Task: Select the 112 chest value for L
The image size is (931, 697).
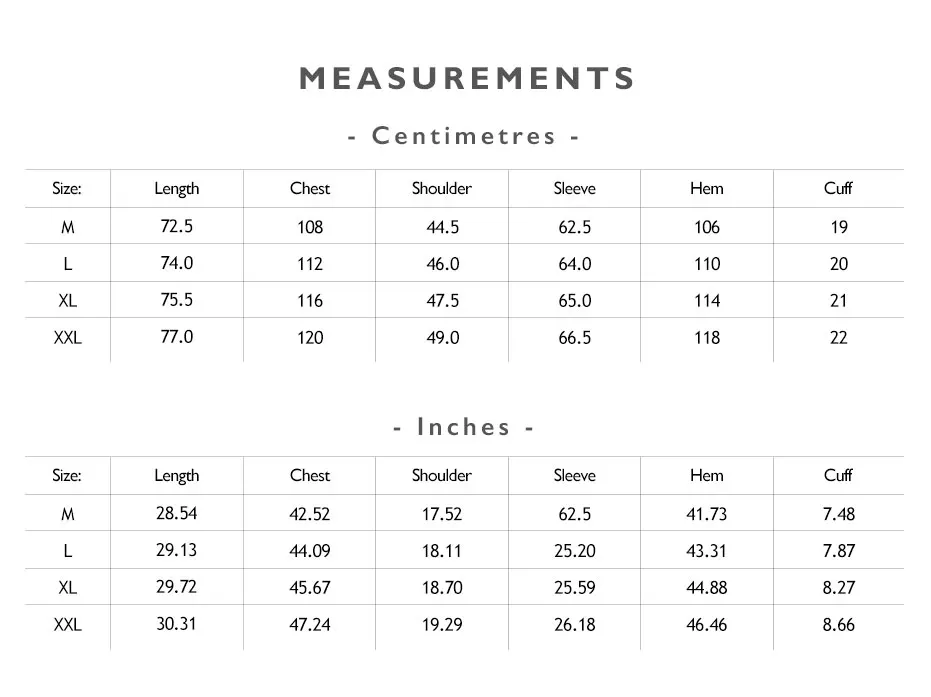Action: 310,264
